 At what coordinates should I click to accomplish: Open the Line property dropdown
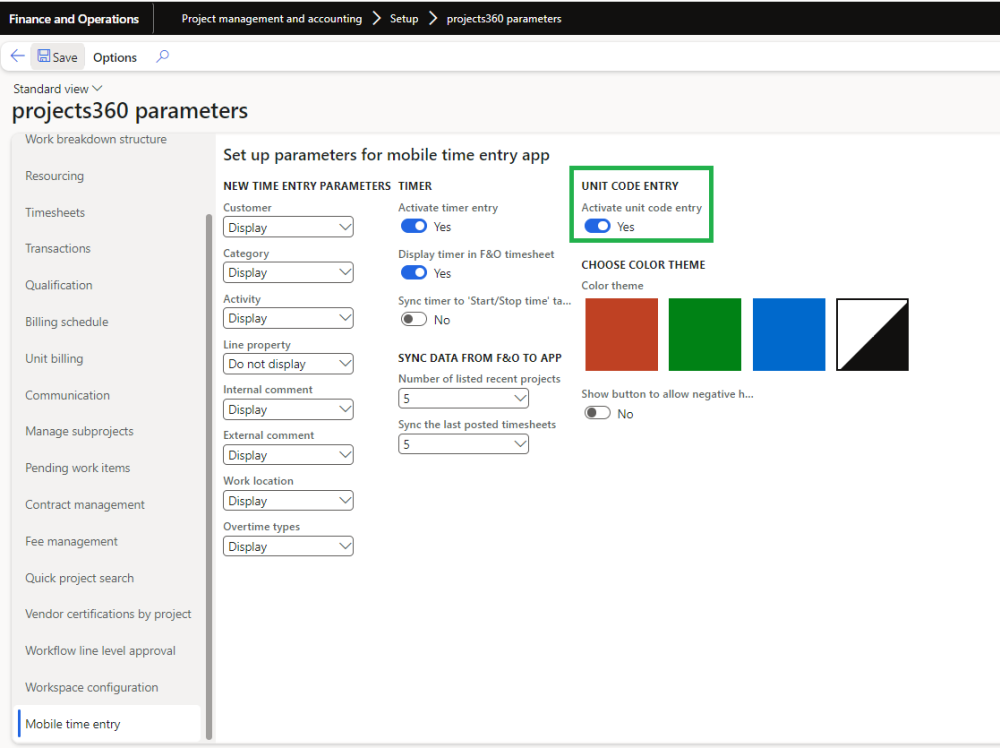288,363
